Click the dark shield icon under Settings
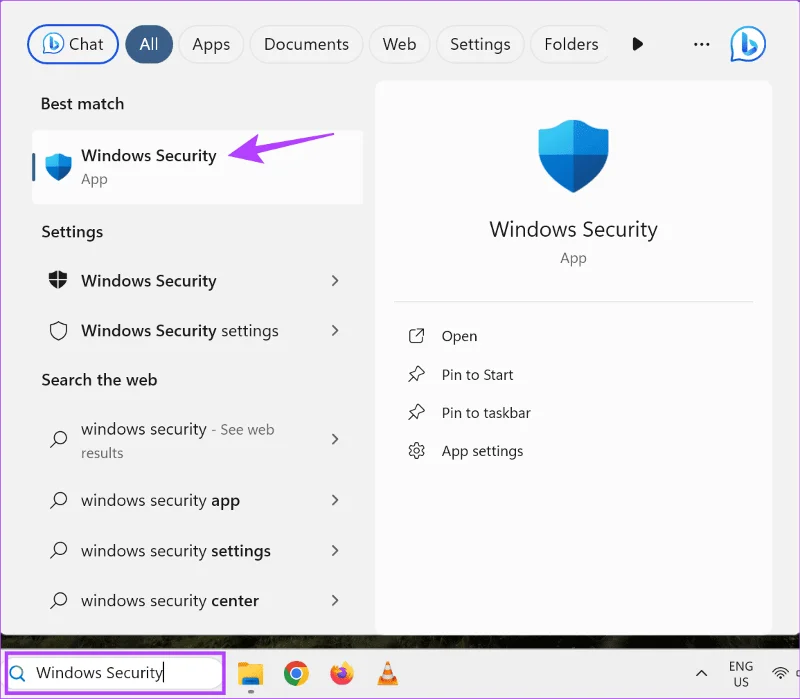 58,280
